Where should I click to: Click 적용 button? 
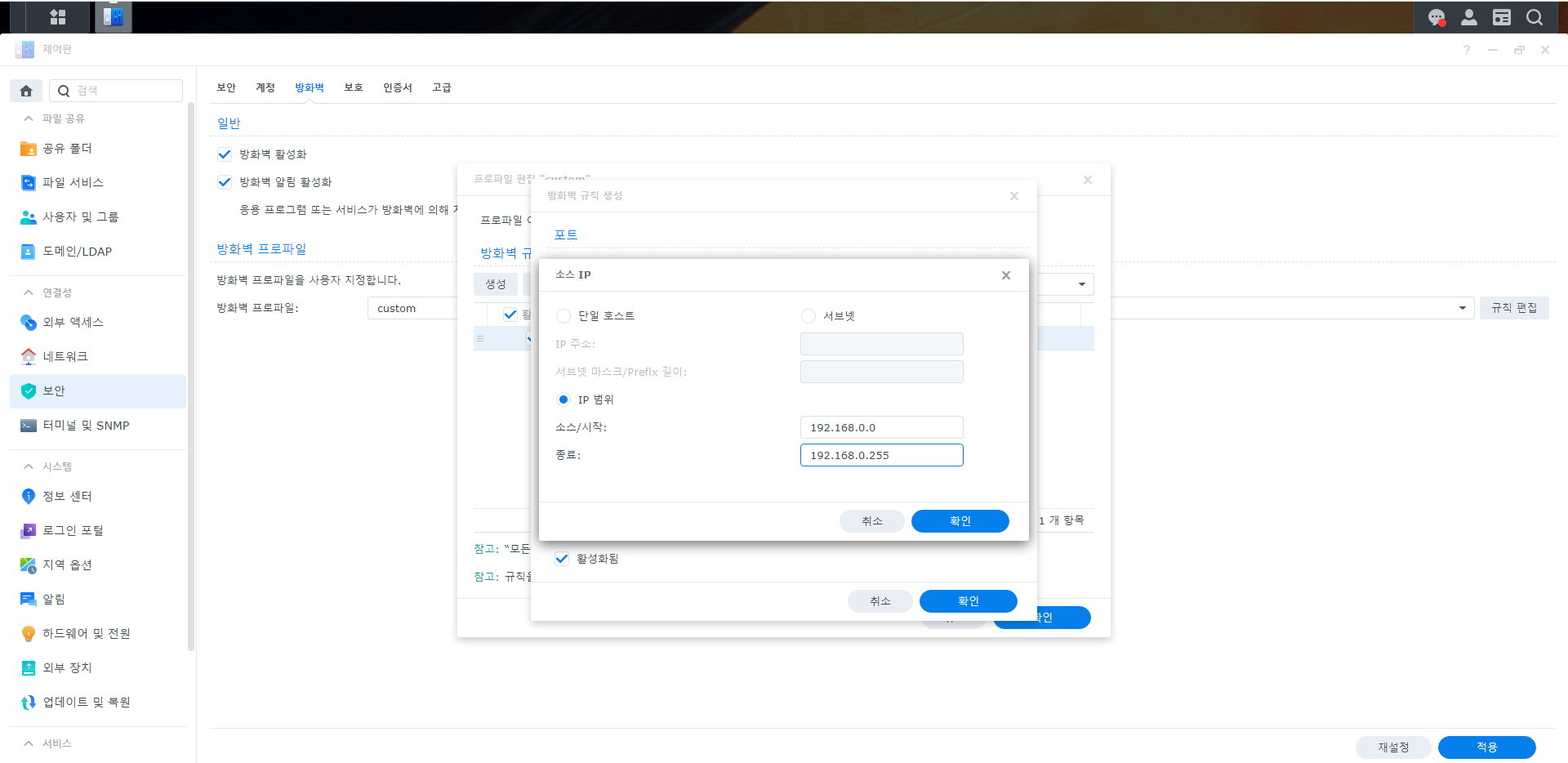(x=1487, y=747)
